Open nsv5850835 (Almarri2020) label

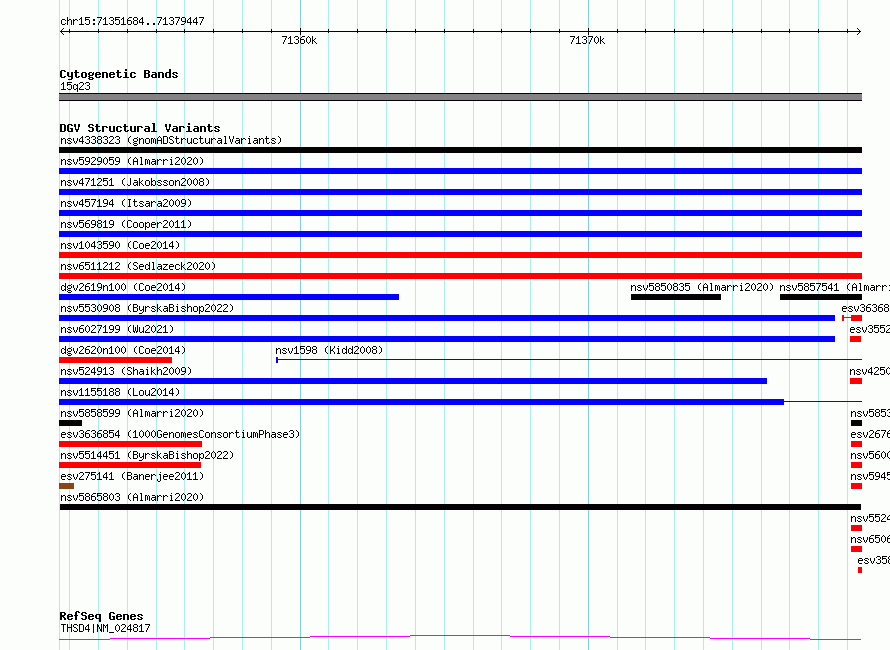point(702,287)
